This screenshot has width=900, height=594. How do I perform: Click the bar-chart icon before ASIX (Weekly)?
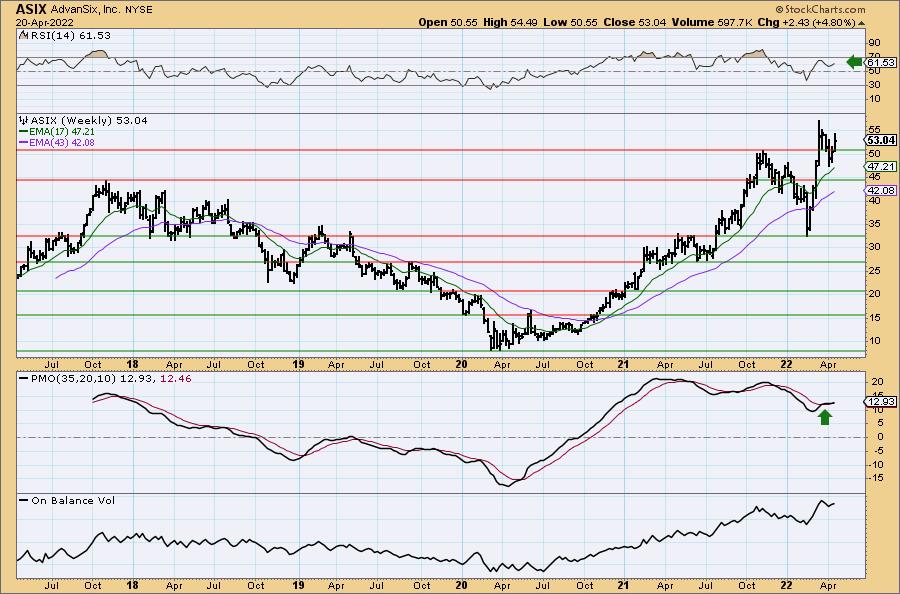pos(23,121)
